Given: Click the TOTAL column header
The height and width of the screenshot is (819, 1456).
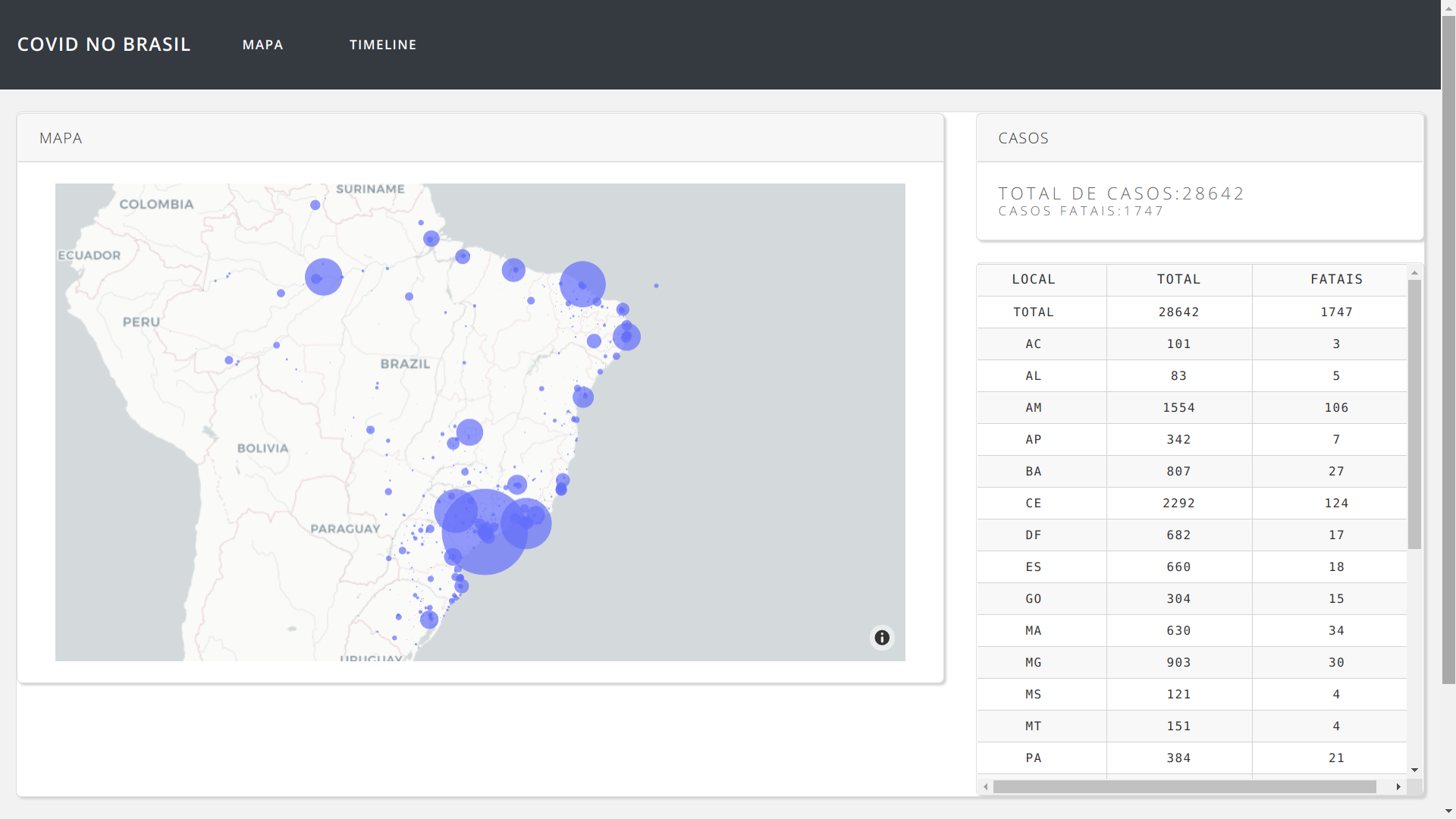Looking at the screenshot, I should (1178, 279).
